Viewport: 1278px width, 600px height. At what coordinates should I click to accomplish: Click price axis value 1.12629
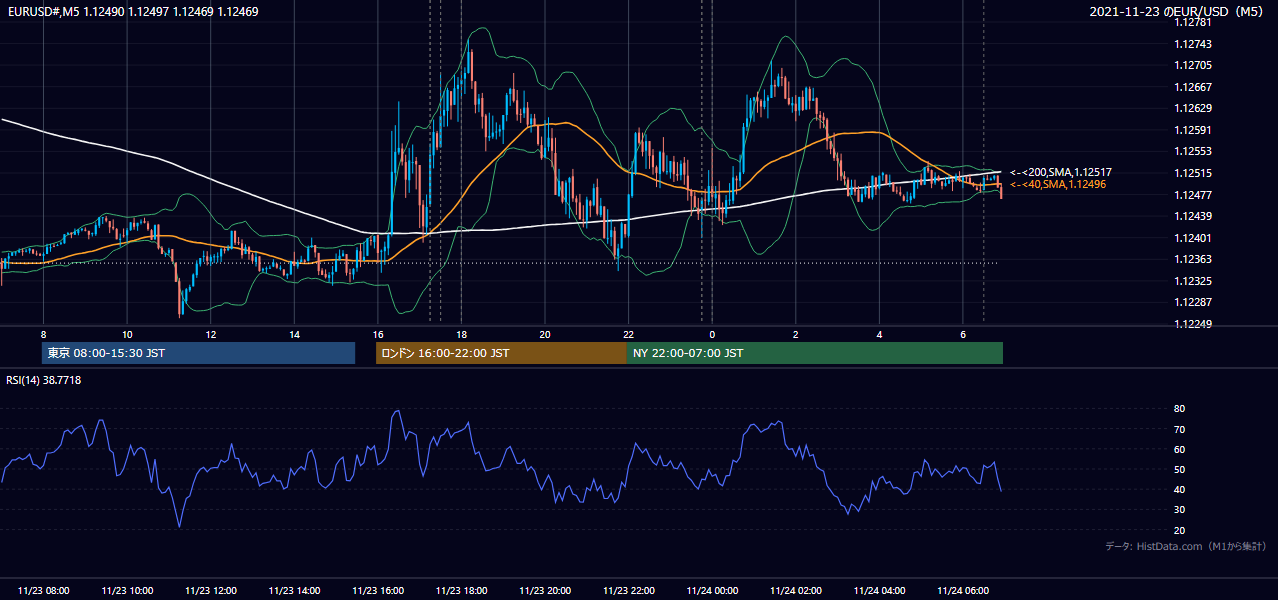[1192, 108]
